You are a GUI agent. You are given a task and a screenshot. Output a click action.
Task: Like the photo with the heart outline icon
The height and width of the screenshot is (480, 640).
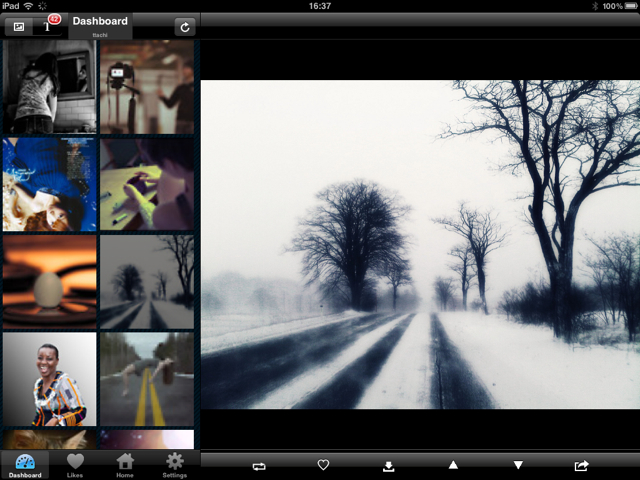323,466
